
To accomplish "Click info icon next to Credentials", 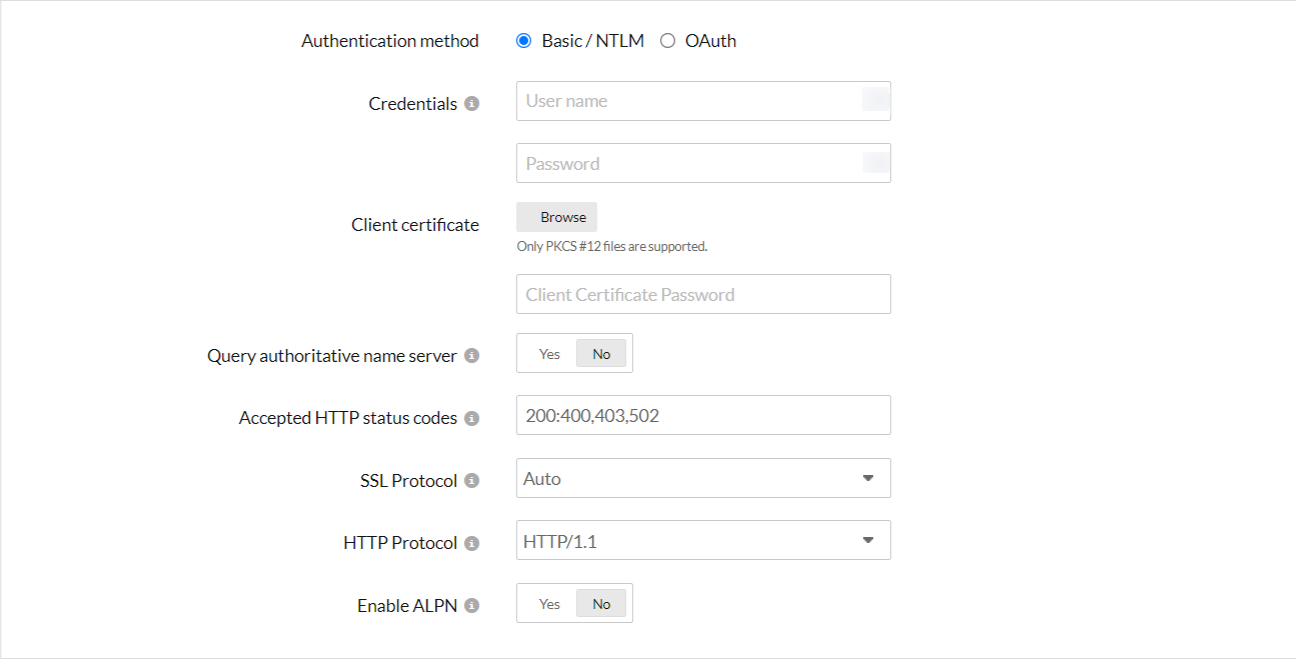I will point(472,104).
